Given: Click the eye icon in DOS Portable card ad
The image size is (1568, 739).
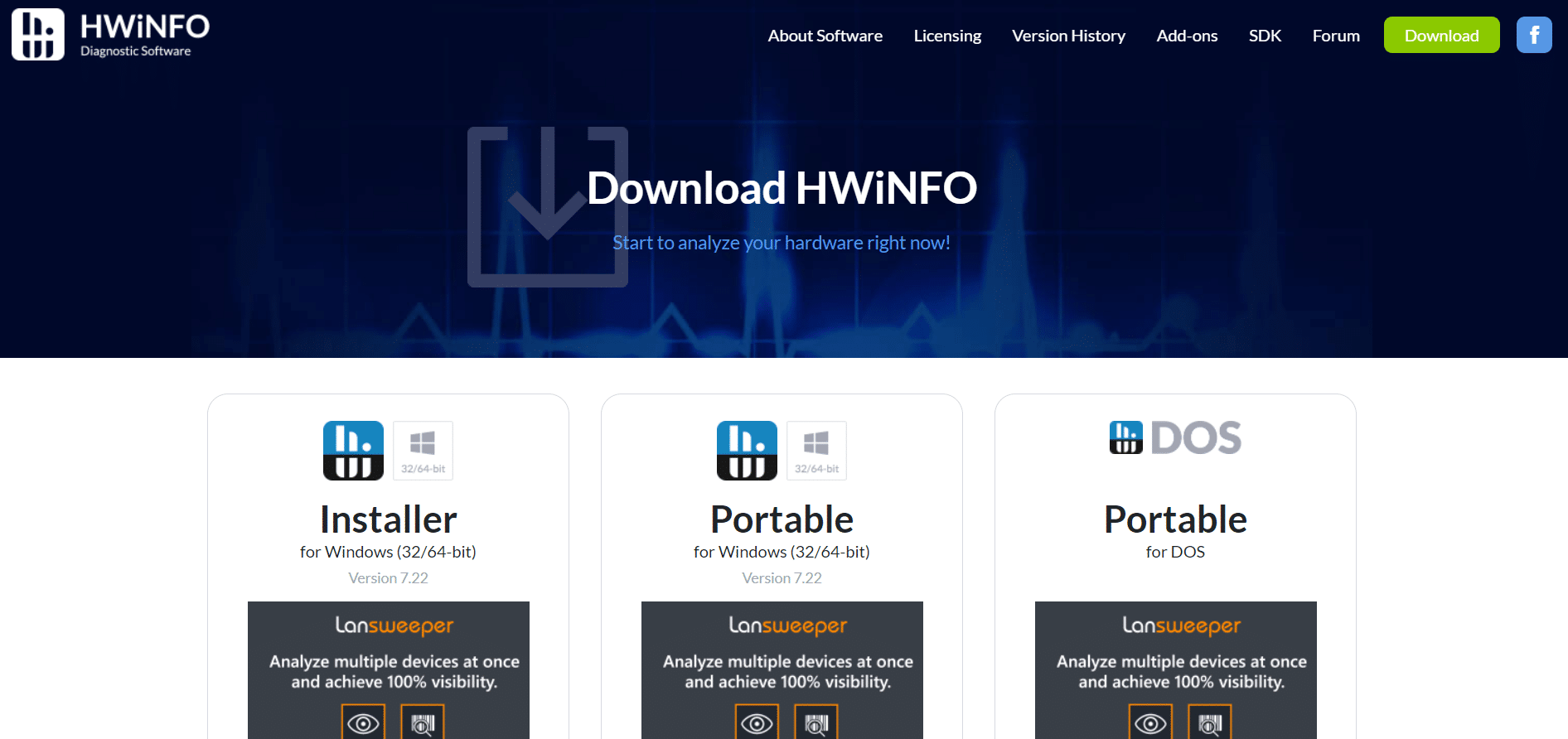Looking at the screenshot, I should (x=1150, y=722).
